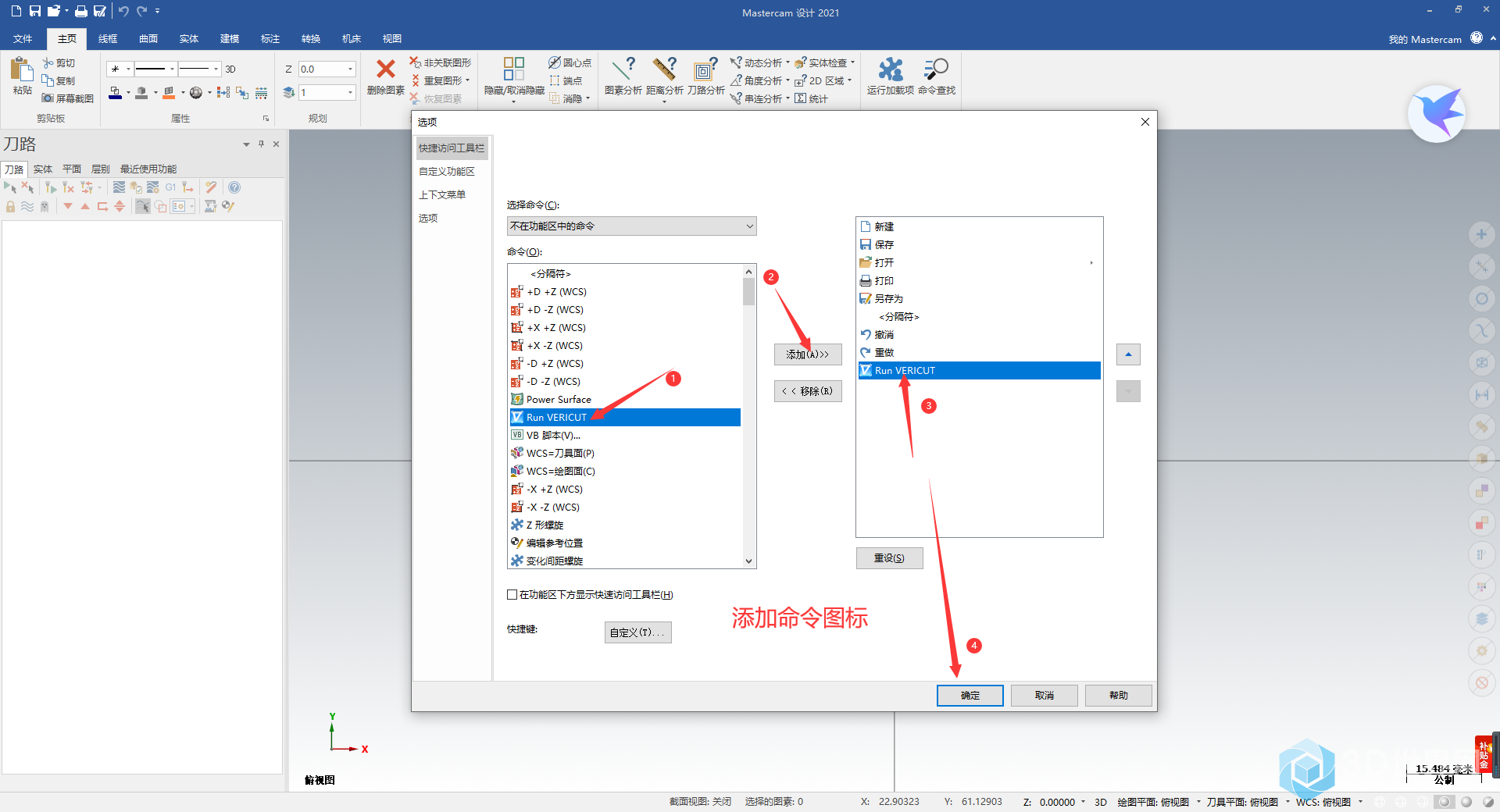Click the OK (确定) button
1500x812 pixels.
click(x=970, y=696)
